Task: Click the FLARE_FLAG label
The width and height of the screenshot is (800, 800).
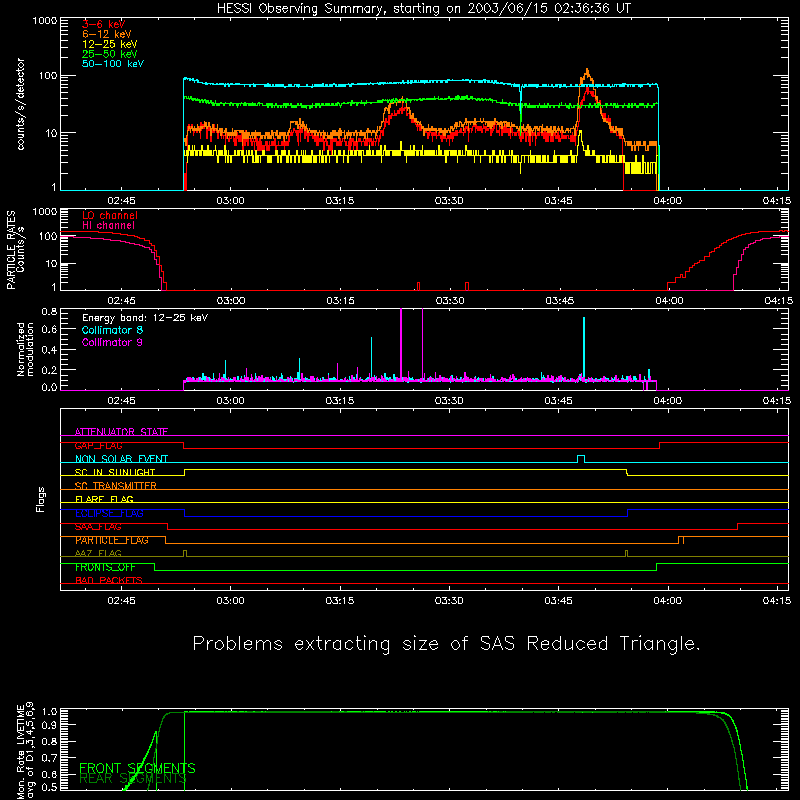Action: pos(104,499)
